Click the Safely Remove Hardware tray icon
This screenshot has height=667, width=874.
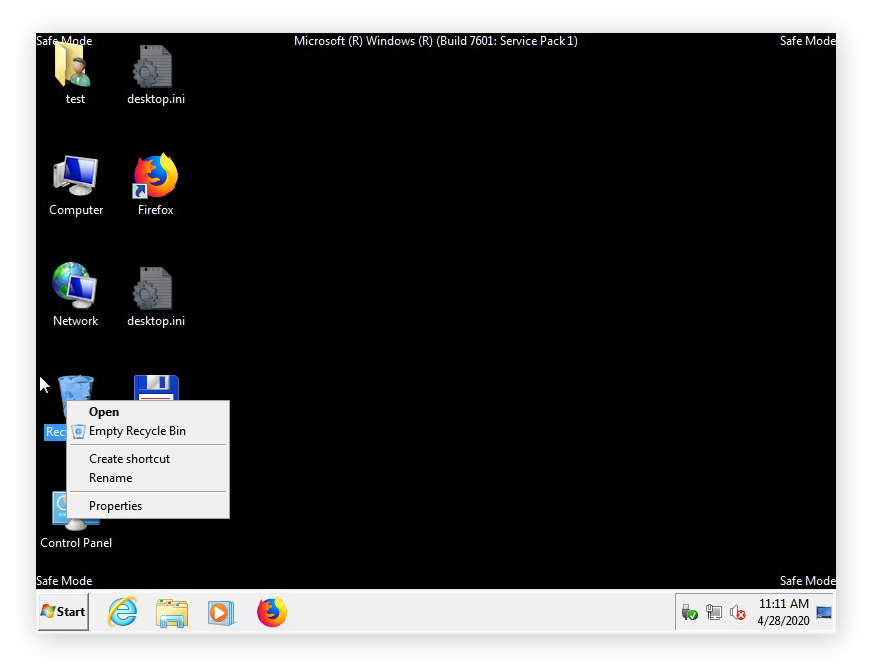690,611
